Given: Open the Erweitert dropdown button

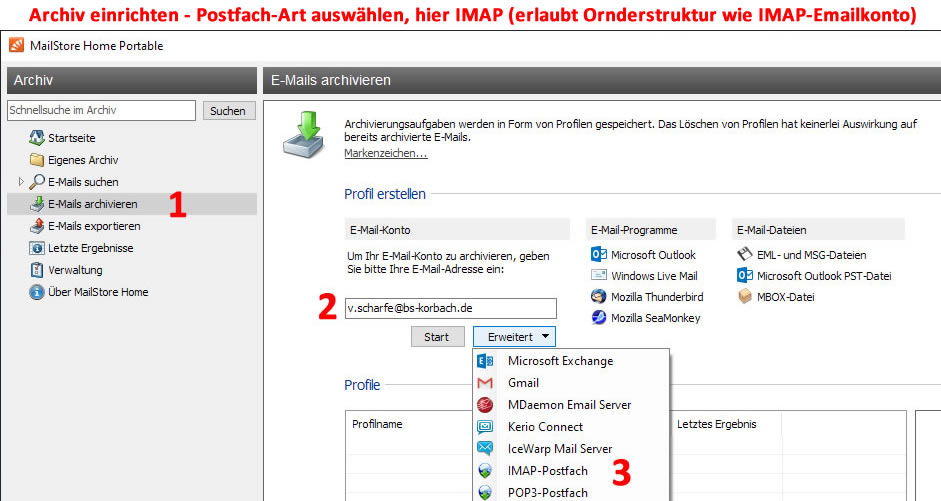Looking at the screenshot, I should point(514,337).
